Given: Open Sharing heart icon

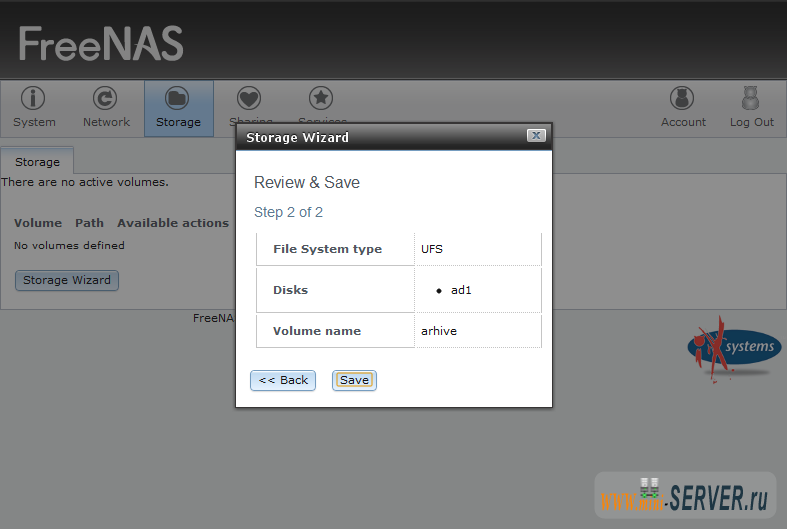Looking at the screenshot, I should [x=249, y=98].
